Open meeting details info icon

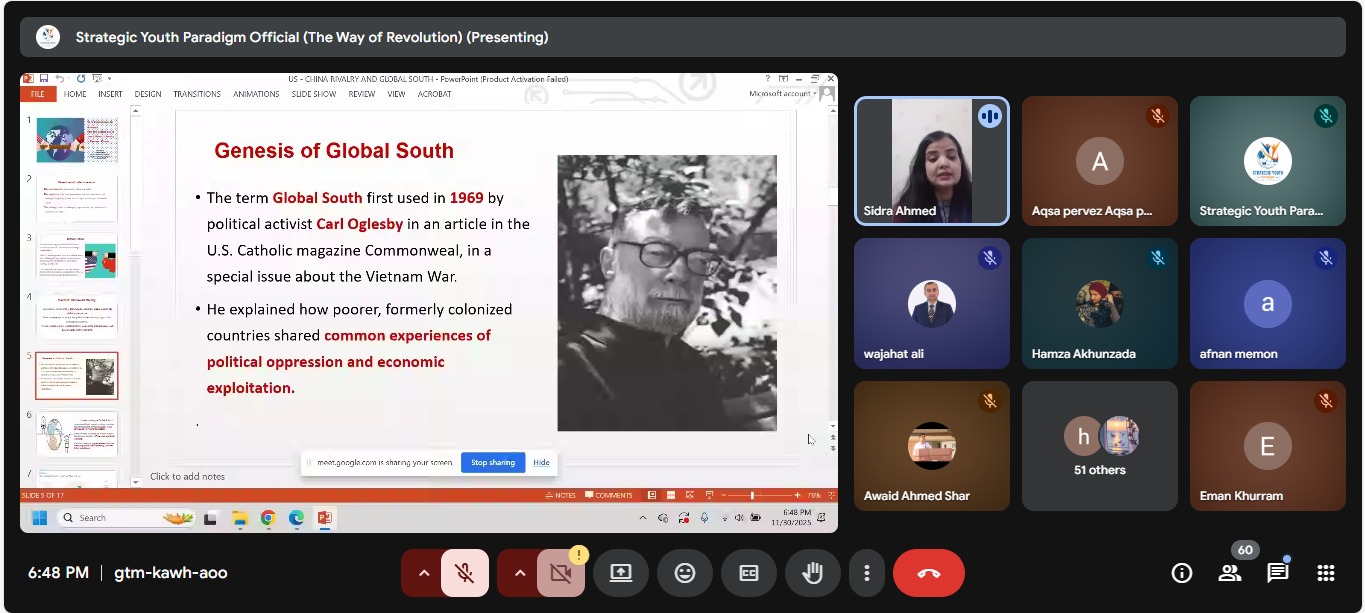[x=1181, y=573]
